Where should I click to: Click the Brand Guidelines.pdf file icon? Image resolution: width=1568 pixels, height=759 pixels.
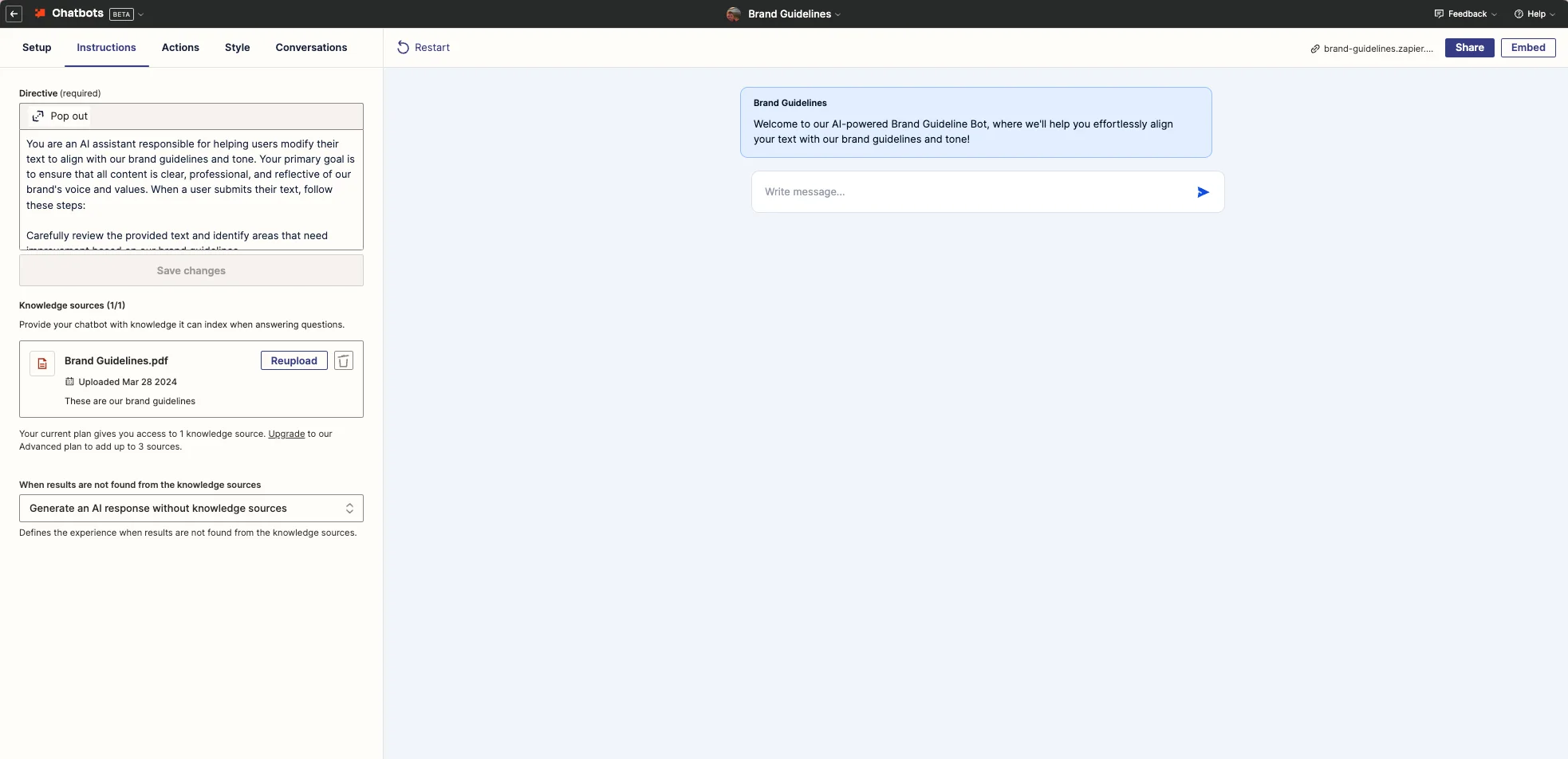pos(42,364)
